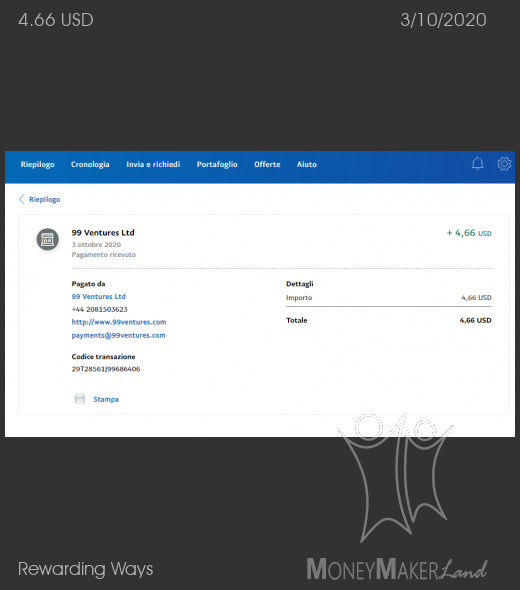
Task: Click the payments@99ventures.com email link
Action: point(118,335)
